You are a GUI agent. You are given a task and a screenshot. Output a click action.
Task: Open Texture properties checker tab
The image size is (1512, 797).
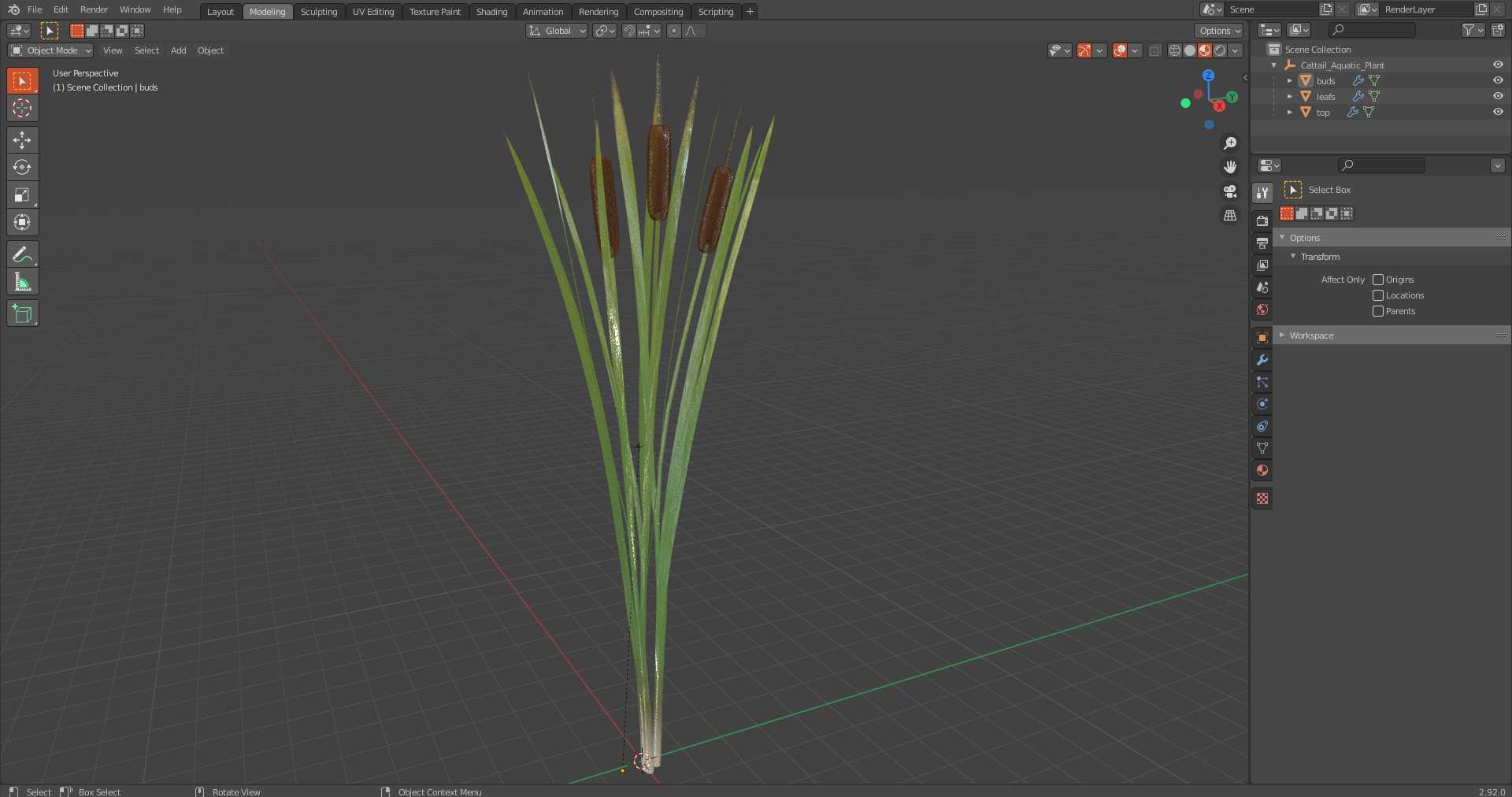coord(1262,499)
